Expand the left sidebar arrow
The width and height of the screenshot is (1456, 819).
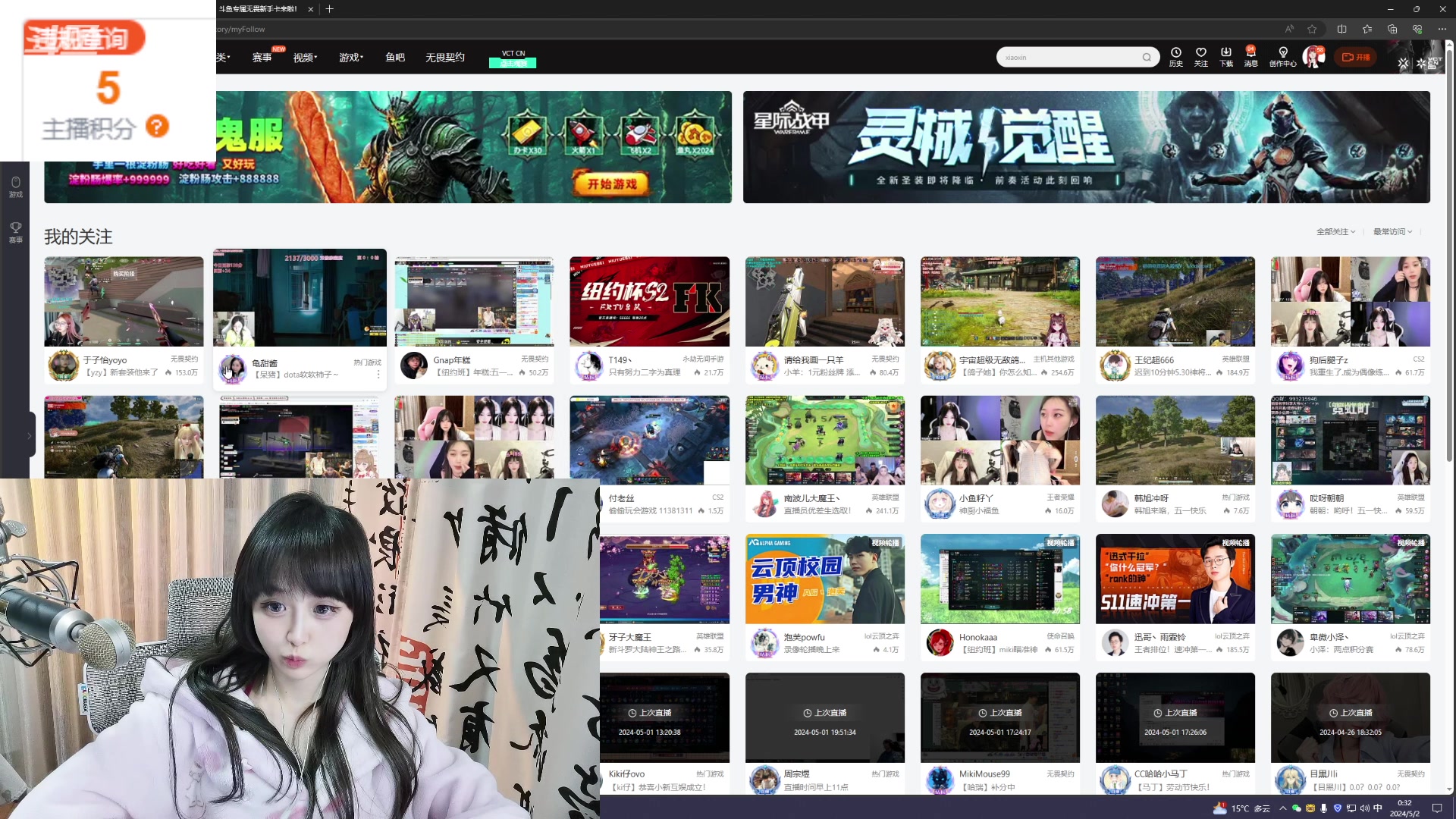29,435
